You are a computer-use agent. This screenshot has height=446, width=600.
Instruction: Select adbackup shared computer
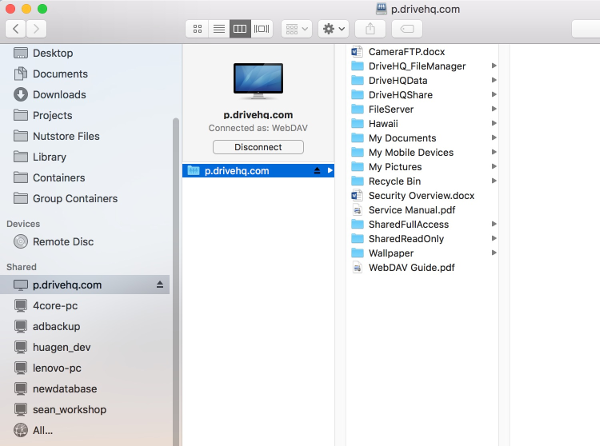47,326
